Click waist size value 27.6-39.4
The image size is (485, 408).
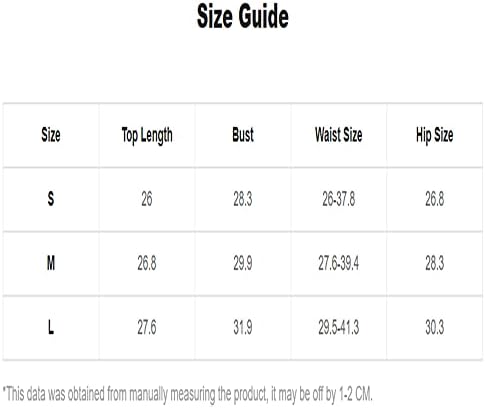[x=339, y=263]
